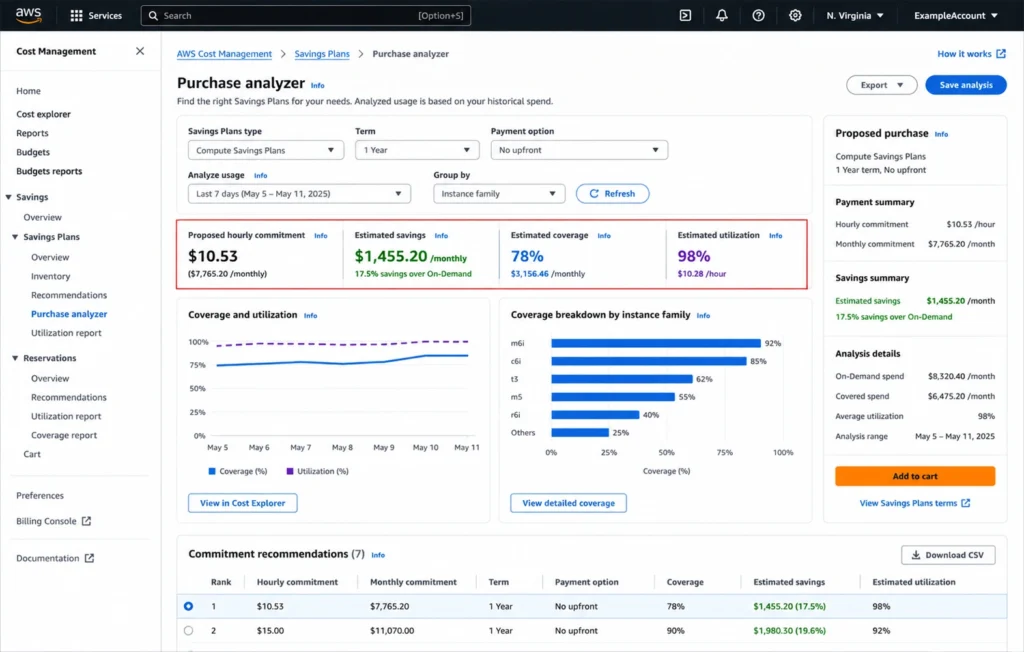This screenshot has height=652, width=1024.
Task: Select the rank 1 recommendation radio button
Action: coord(188,606)
